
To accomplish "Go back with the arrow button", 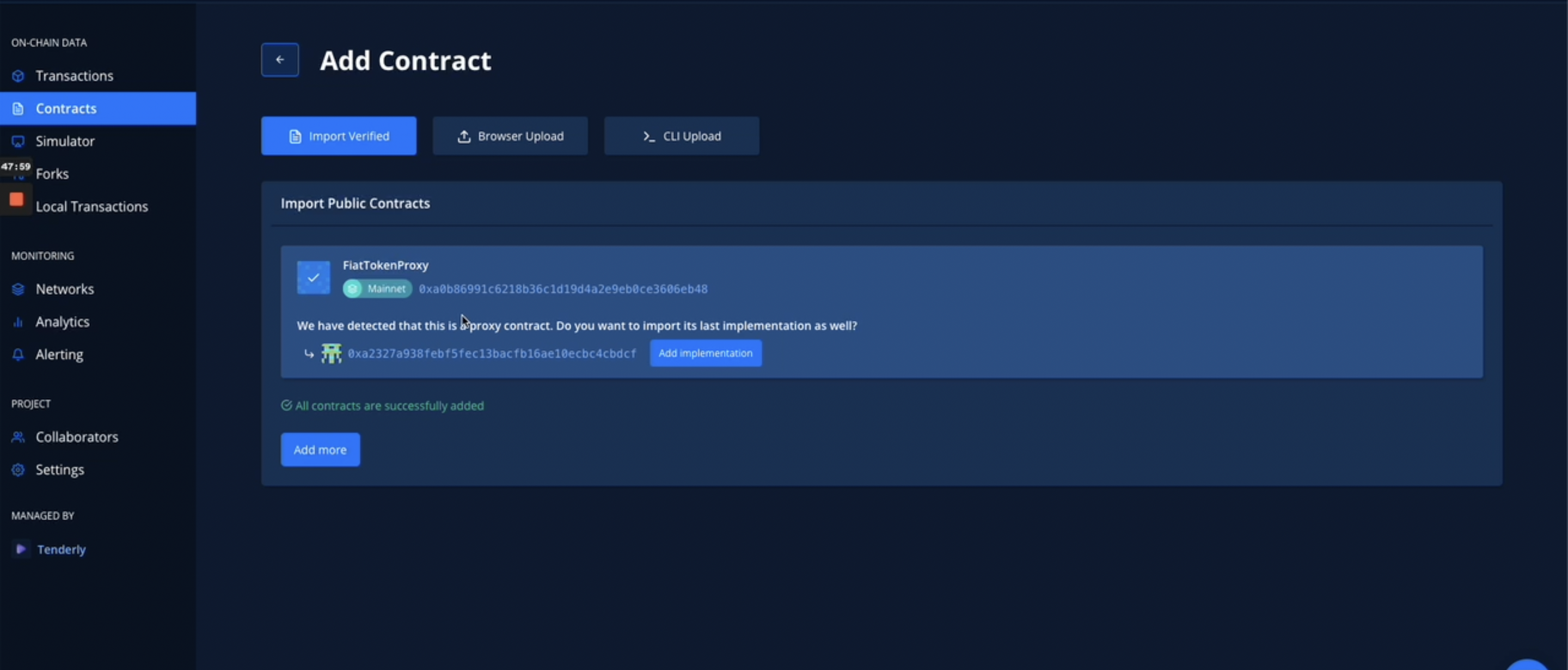I will [x=280, y=60].
